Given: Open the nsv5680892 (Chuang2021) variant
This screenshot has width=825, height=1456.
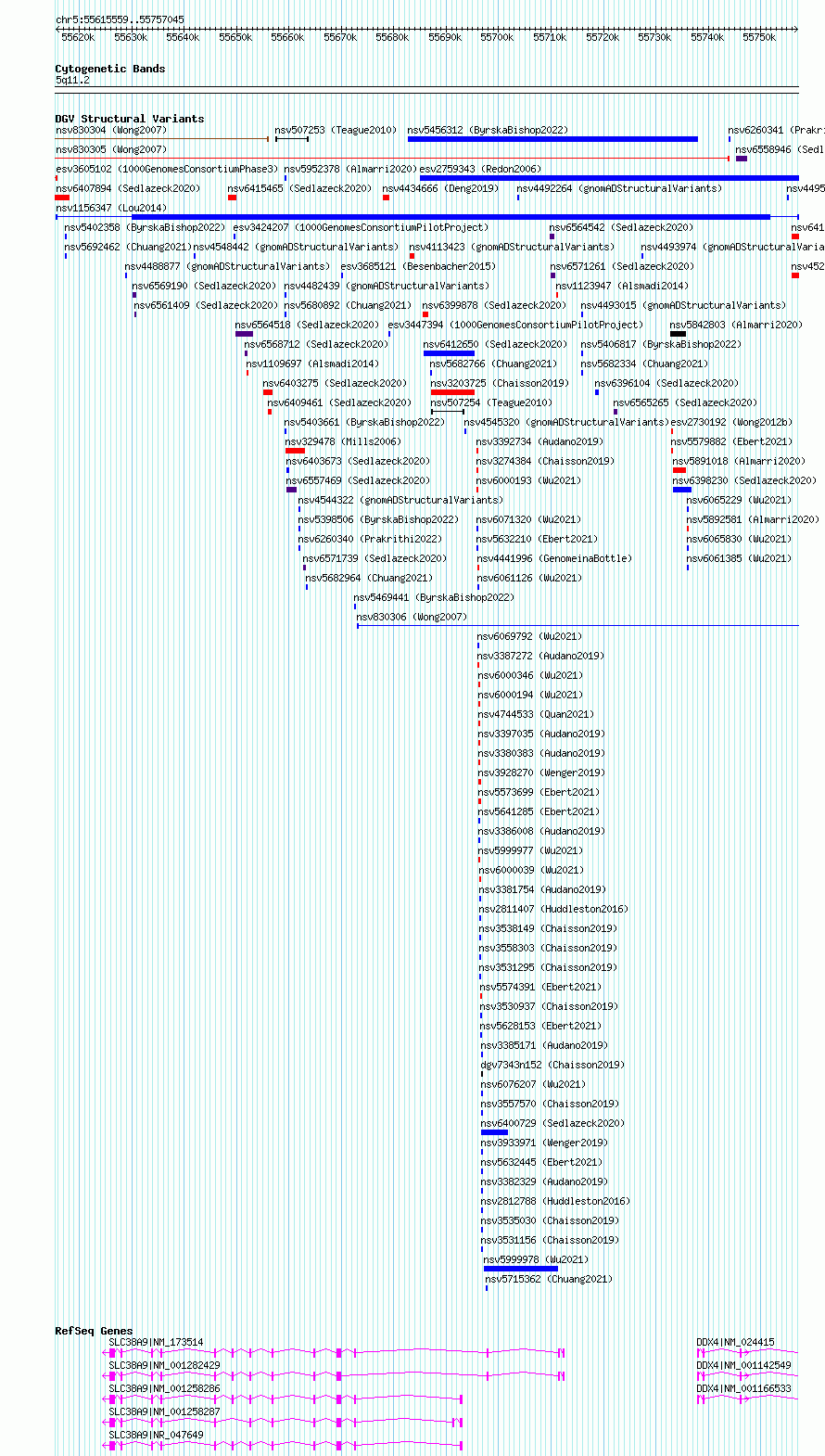Looking at the screenshot, I should (348, 305).
